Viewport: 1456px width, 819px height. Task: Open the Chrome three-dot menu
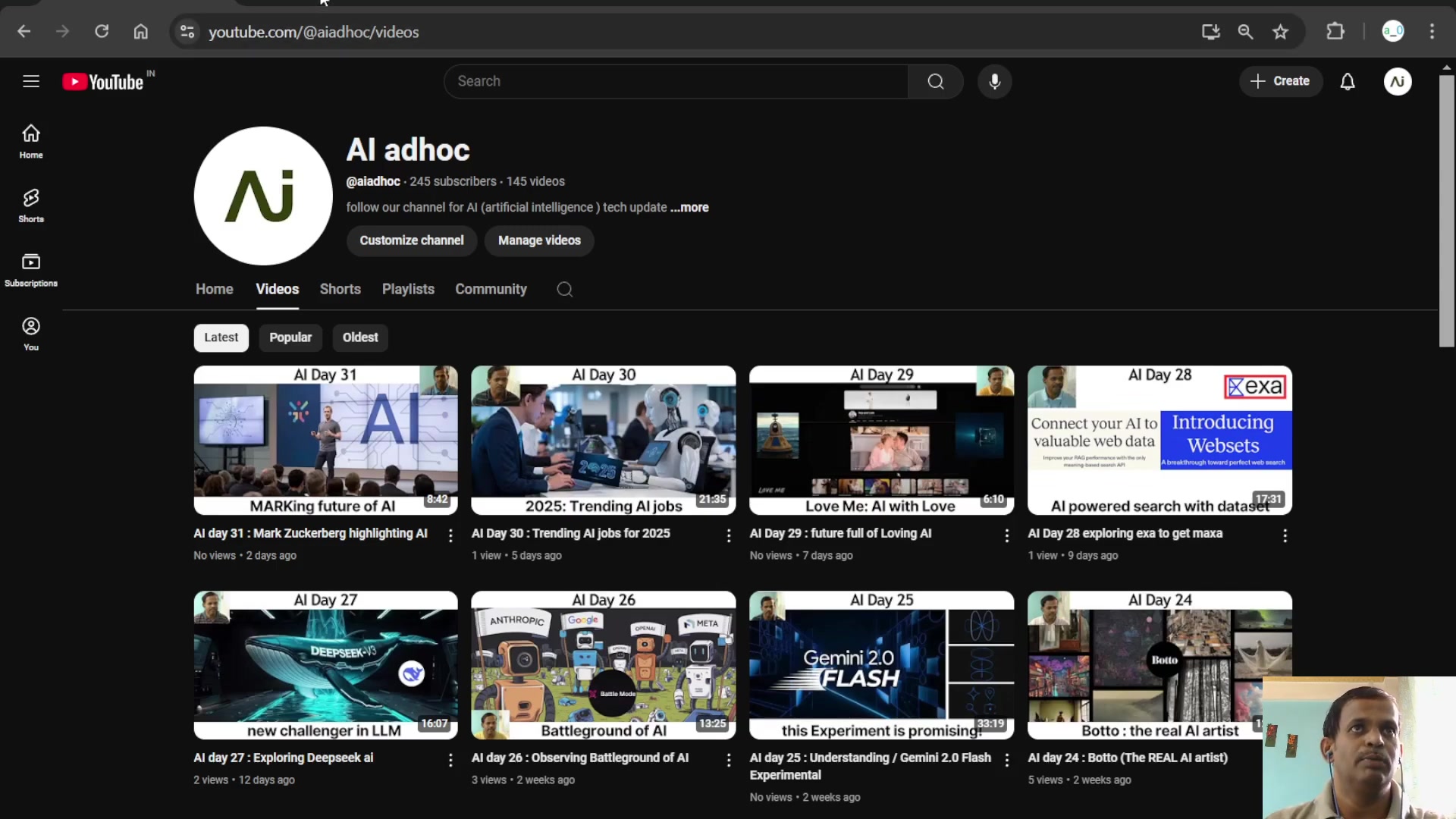(x=1432, y=32)
